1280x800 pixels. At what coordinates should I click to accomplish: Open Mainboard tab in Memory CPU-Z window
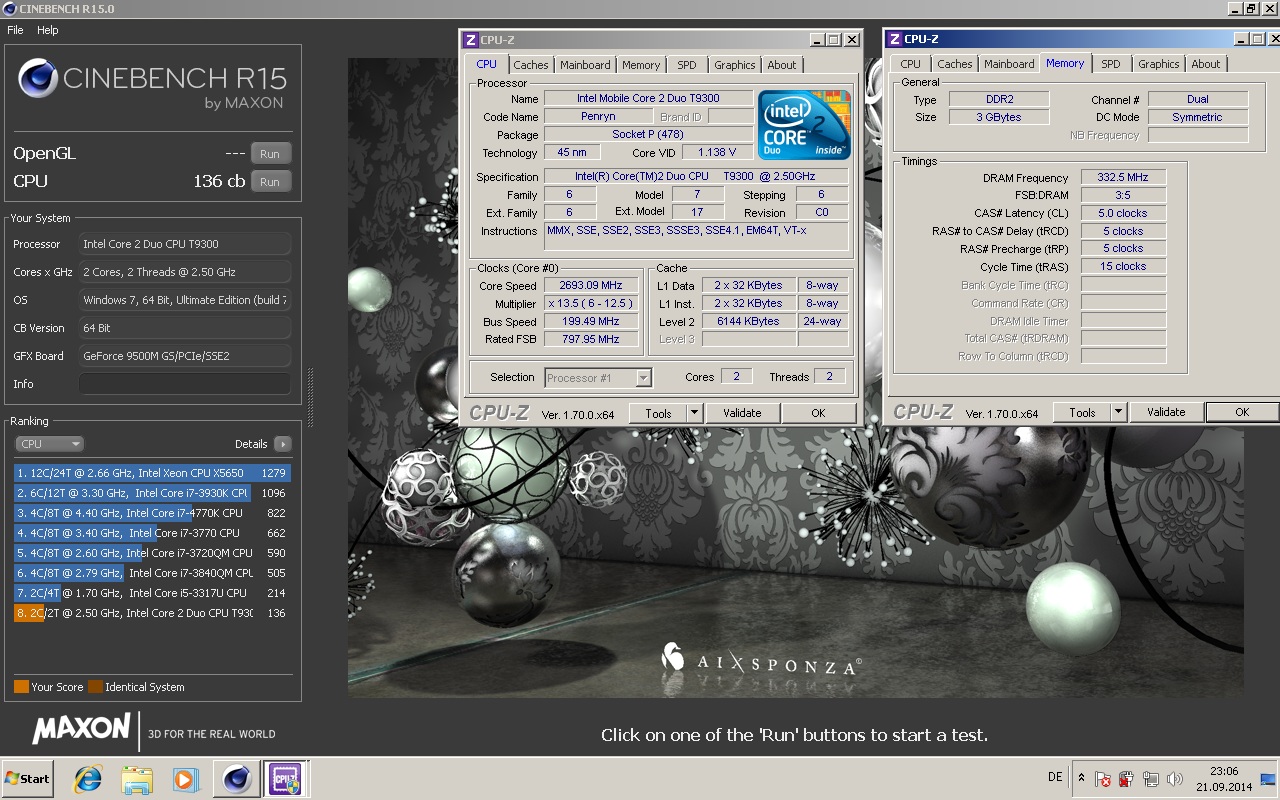[x=1009, y=64]
